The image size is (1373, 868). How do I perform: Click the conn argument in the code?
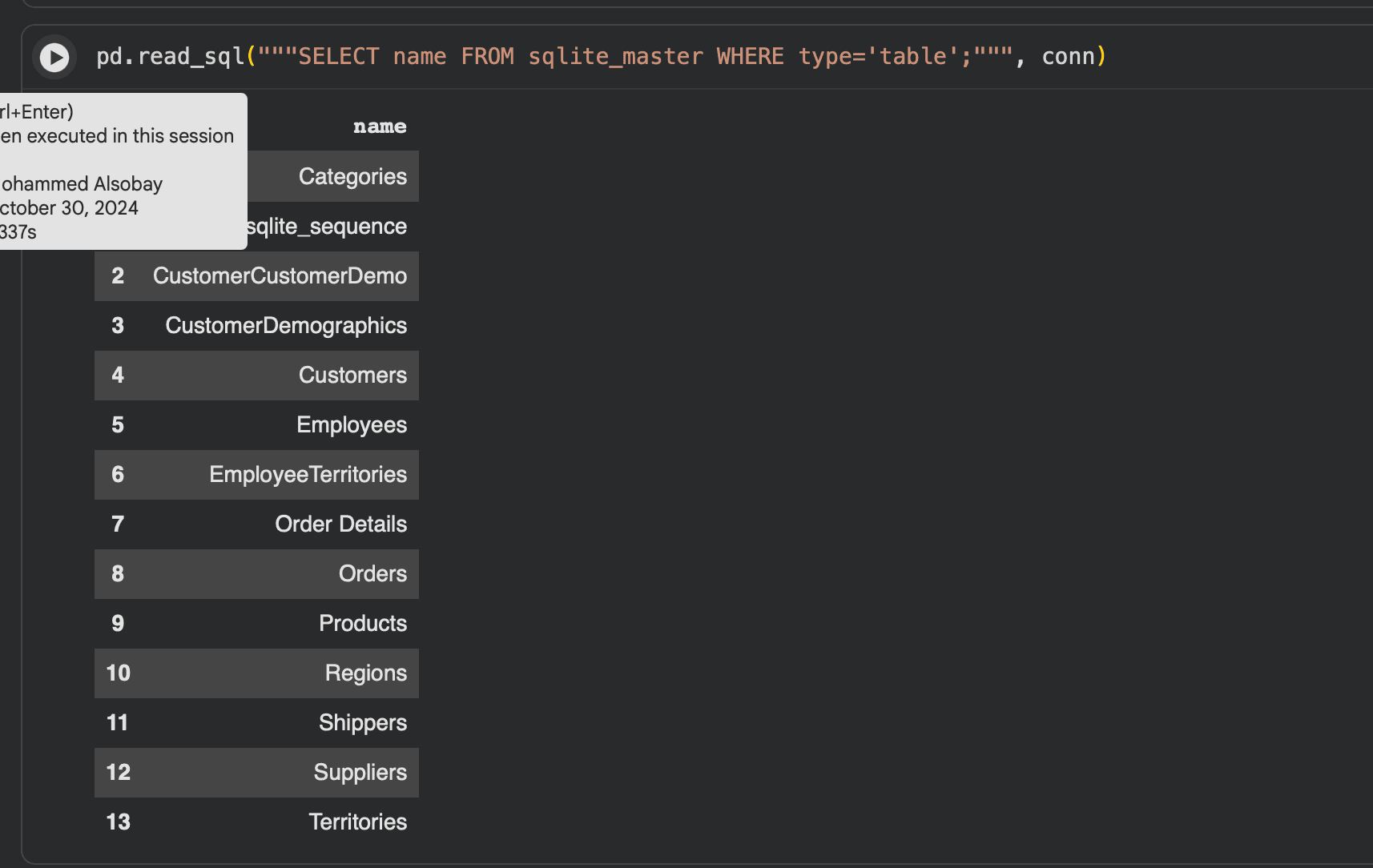point(1068,57)
